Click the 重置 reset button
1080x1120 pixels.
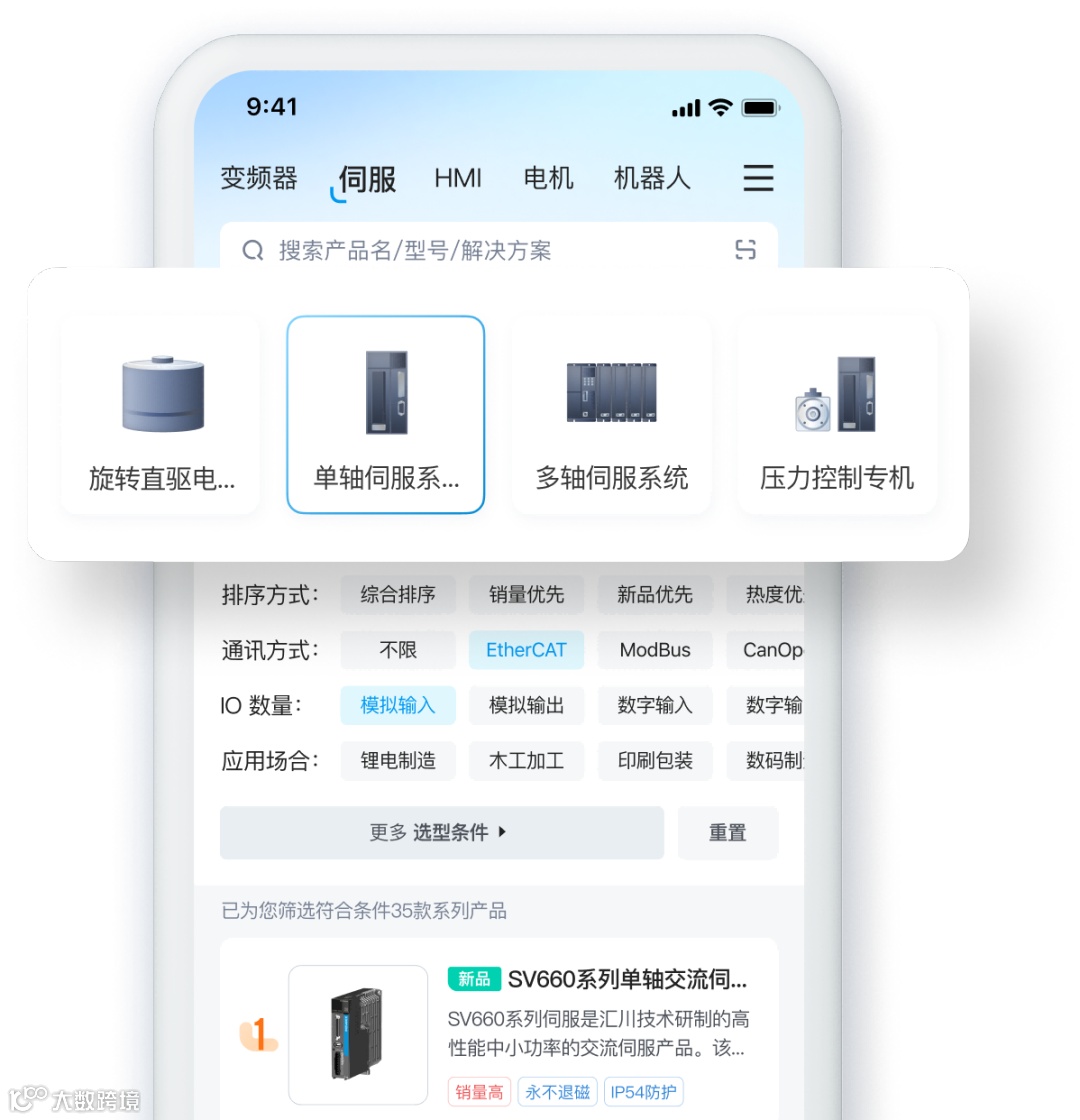point(728,832)
